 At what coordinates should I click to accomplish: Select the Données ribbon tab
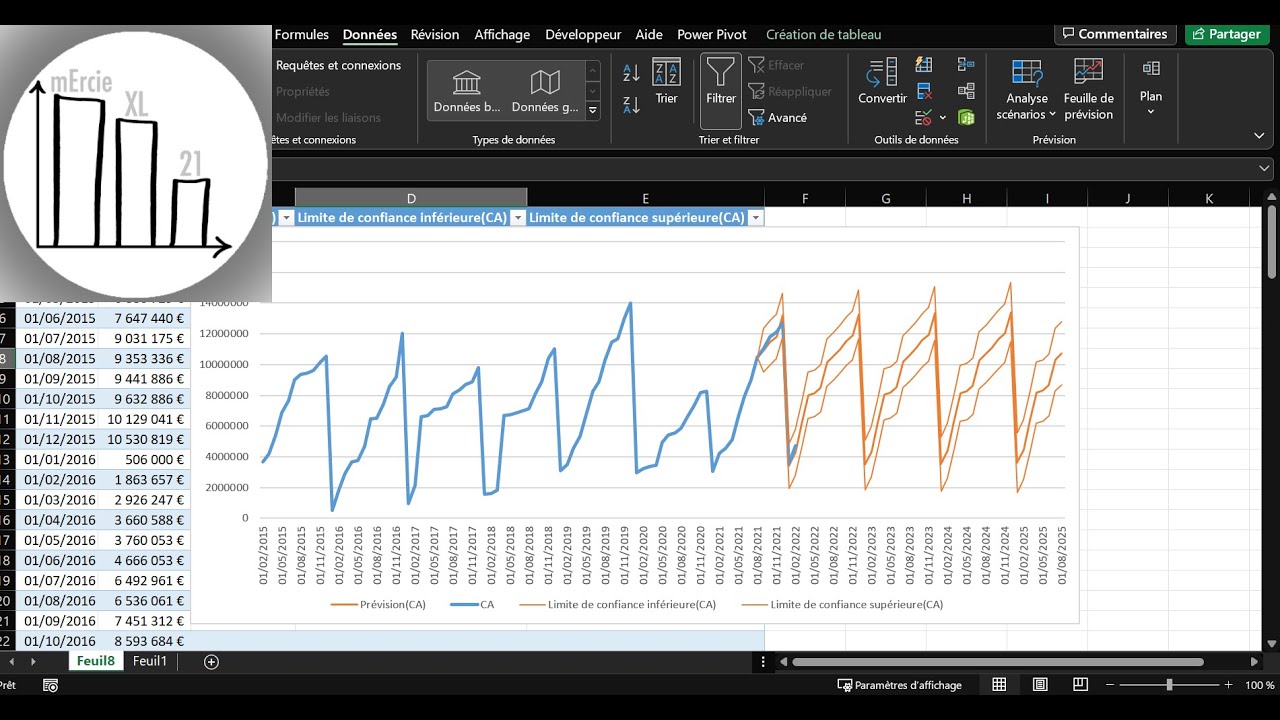[x=370, y=34]
